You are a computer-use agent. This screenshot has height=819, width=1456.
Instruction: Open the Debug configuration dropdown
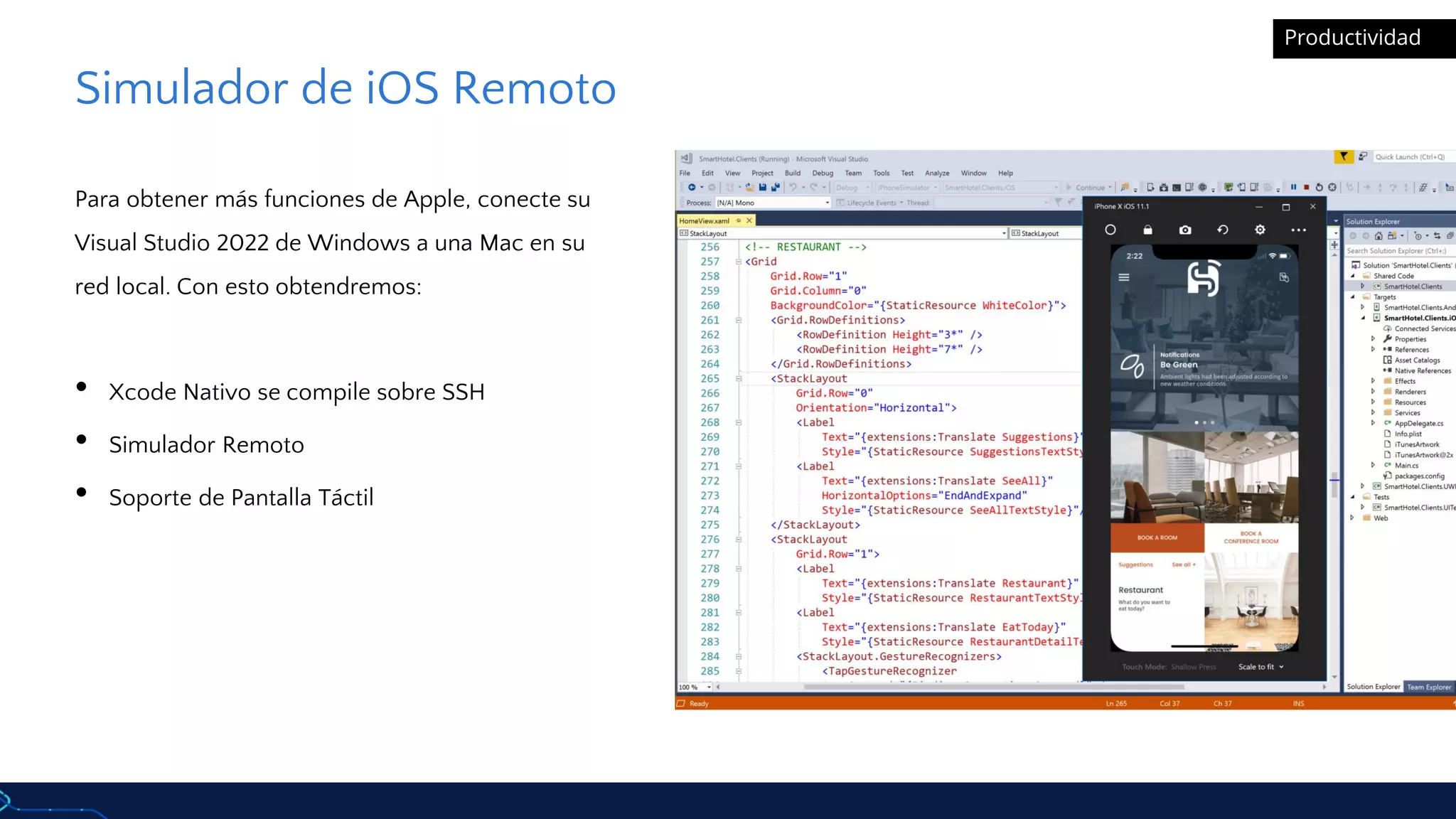coord(852,188)
